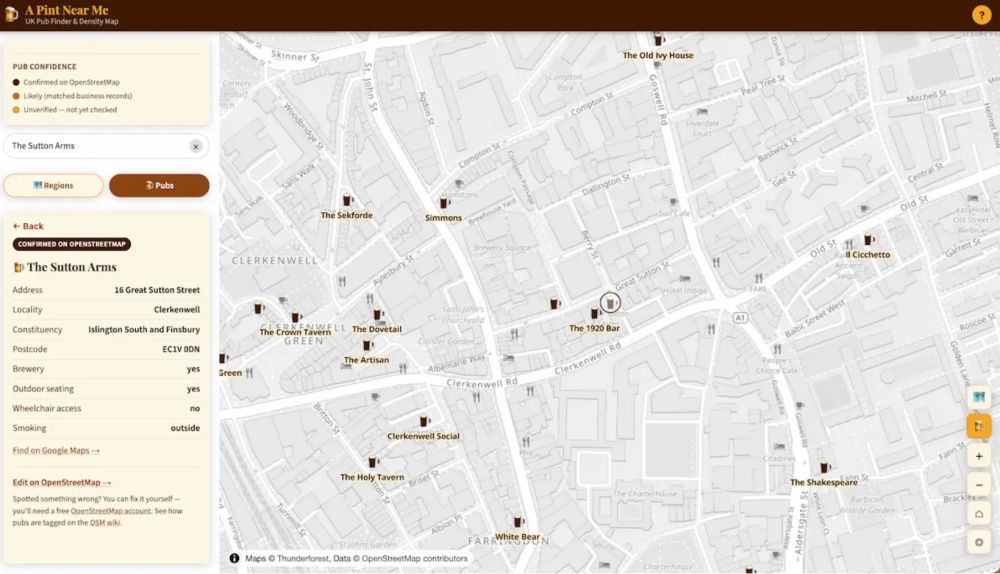
Task: Toggle the orange pubs layer button
Action: 978,426
